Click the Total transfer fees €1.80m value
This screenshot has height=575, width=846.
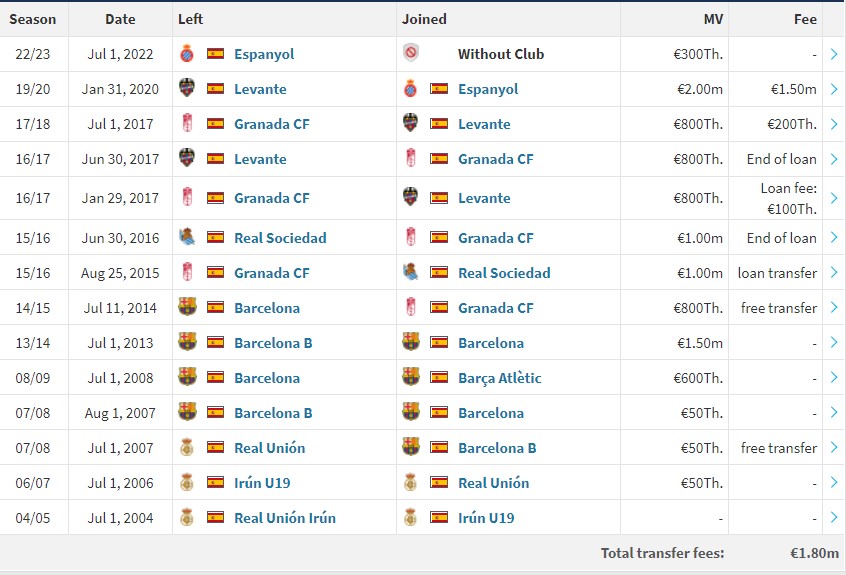click(815, 553)
